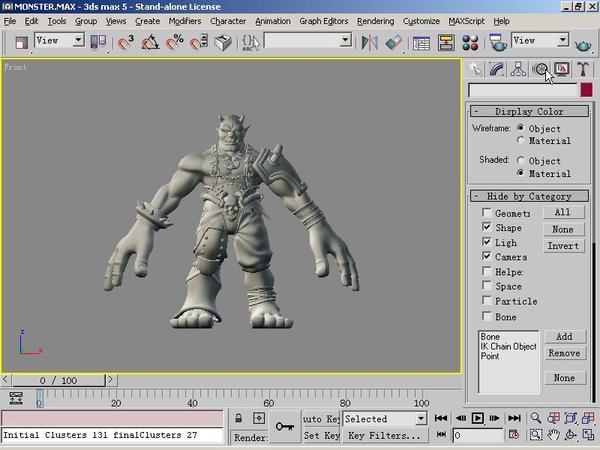Switch to the Modify panel tab
This screenshot has width=600, height=450.
(x=497, y=69)
